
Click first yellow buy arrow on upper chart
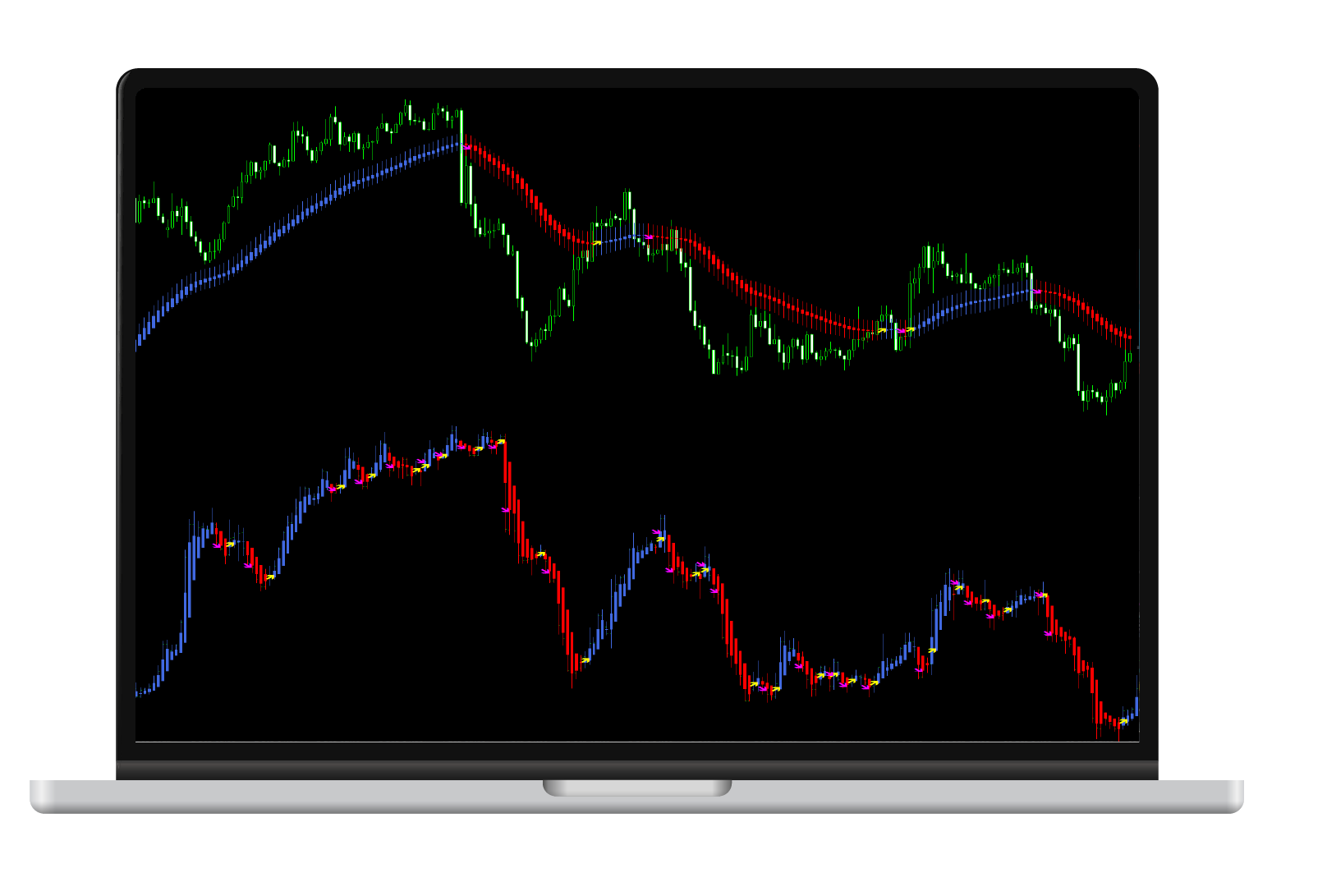click(x=597, y=242)
